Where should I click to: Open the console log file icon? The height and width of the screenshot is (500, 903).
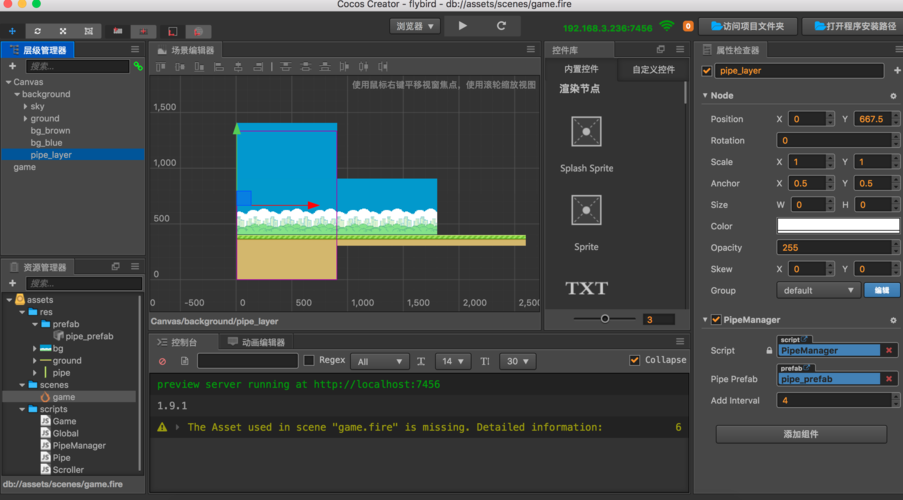coord(184,361)
